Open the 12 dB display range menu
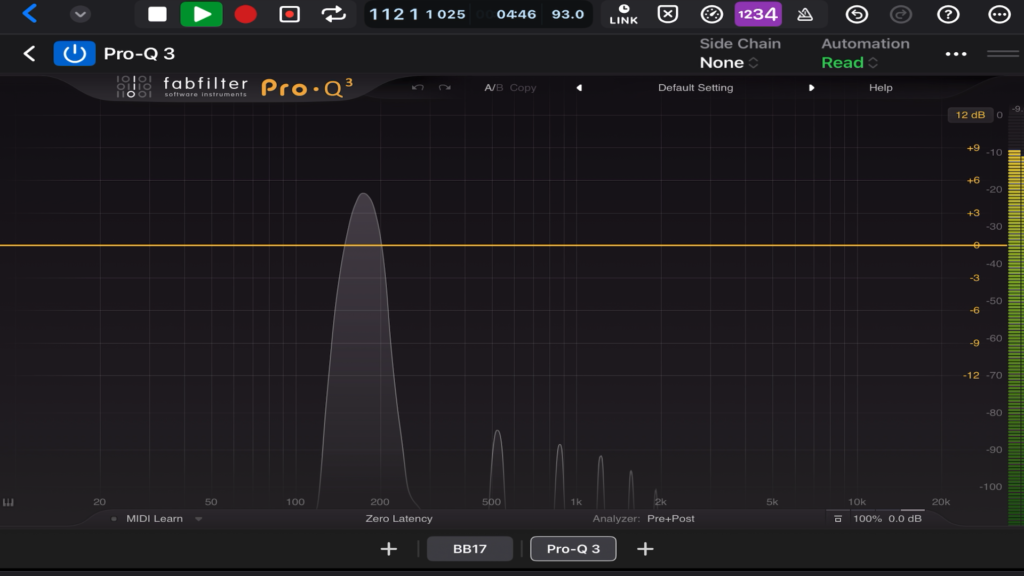1024x576 pixels. 970,115
